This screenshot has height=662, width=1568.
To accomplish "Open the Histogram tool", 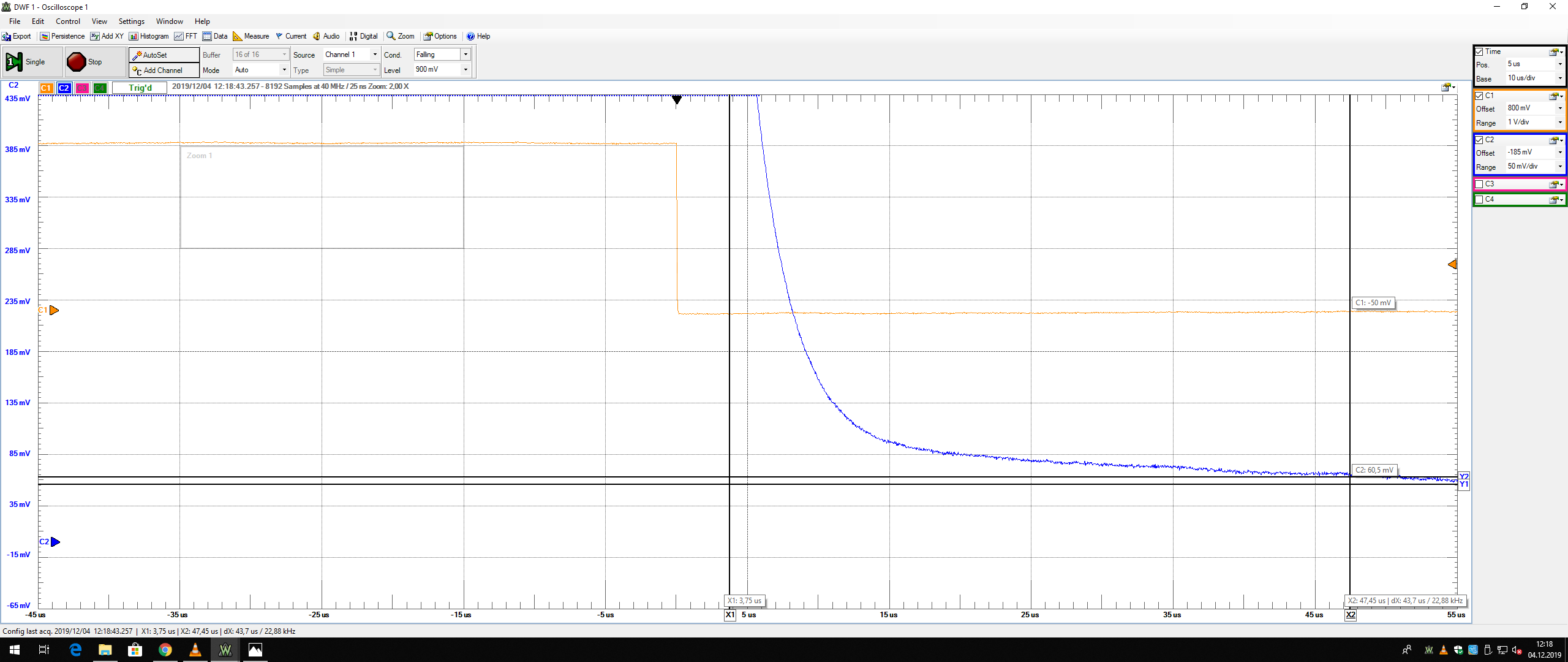I will coord(149,36).
